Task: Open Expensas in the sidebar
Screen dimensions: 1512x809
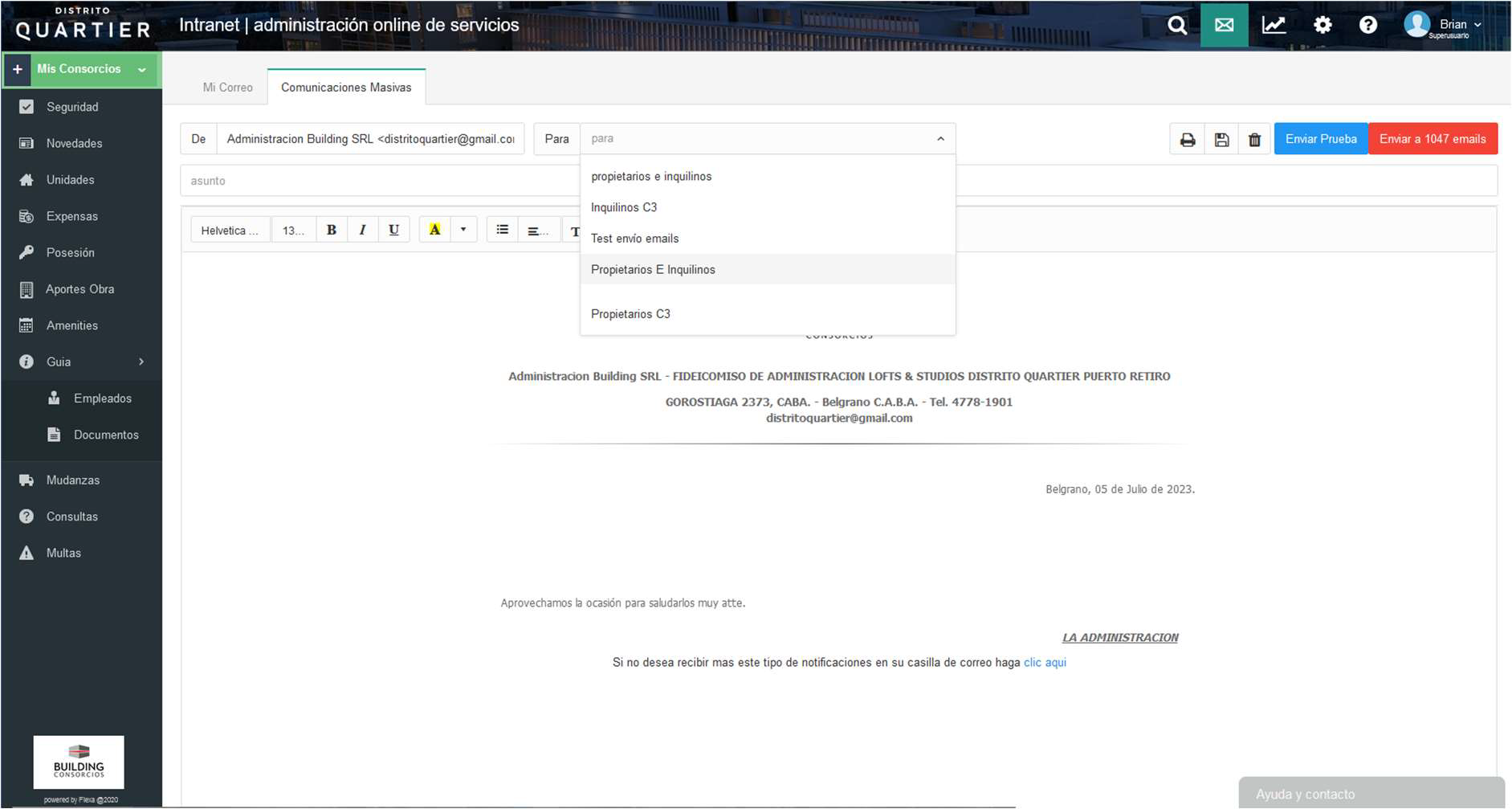Action: [81, 216]
